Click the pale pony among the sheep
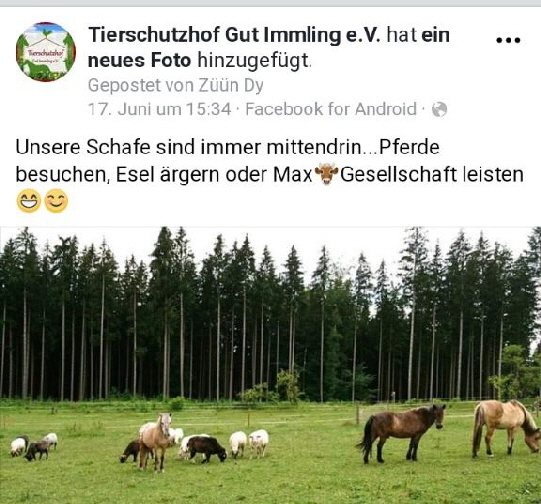This screenshot has width=541, height=504. click(155, 442)
